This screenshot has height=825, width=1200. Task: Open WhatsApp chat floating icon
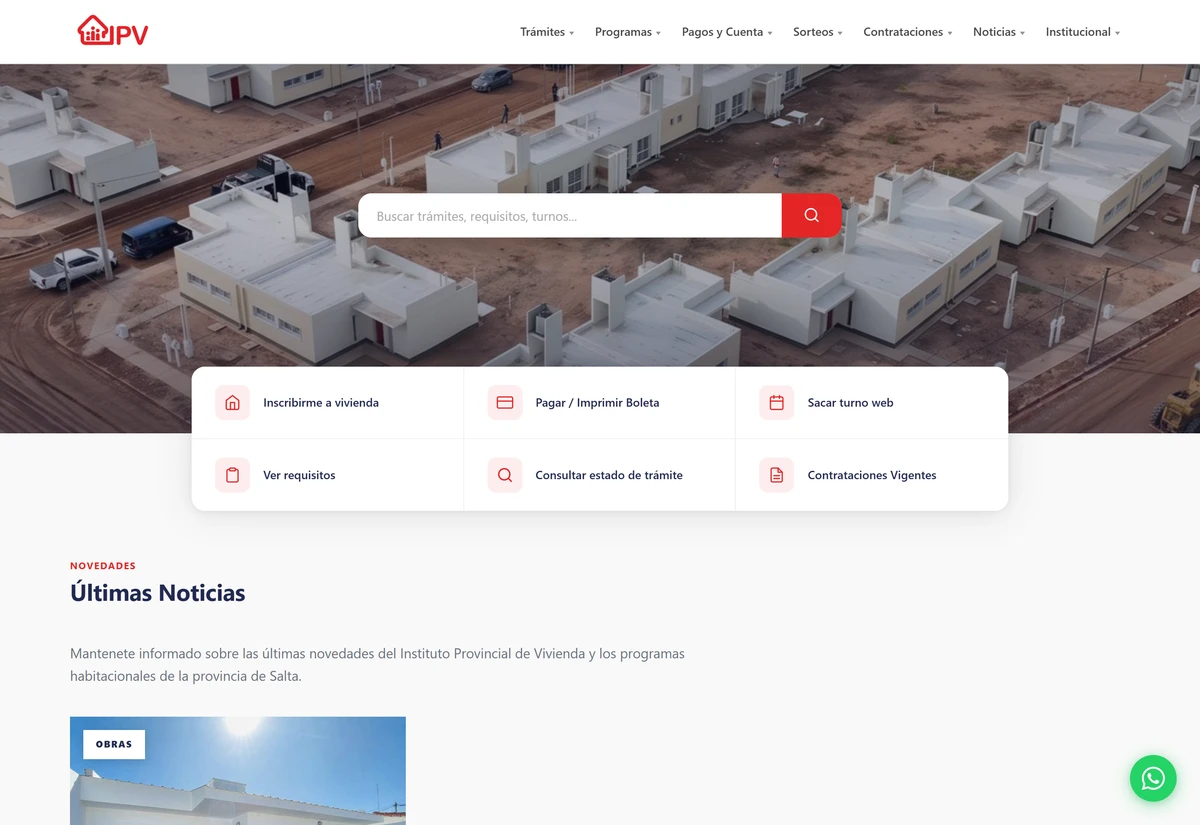(1153, 778)
